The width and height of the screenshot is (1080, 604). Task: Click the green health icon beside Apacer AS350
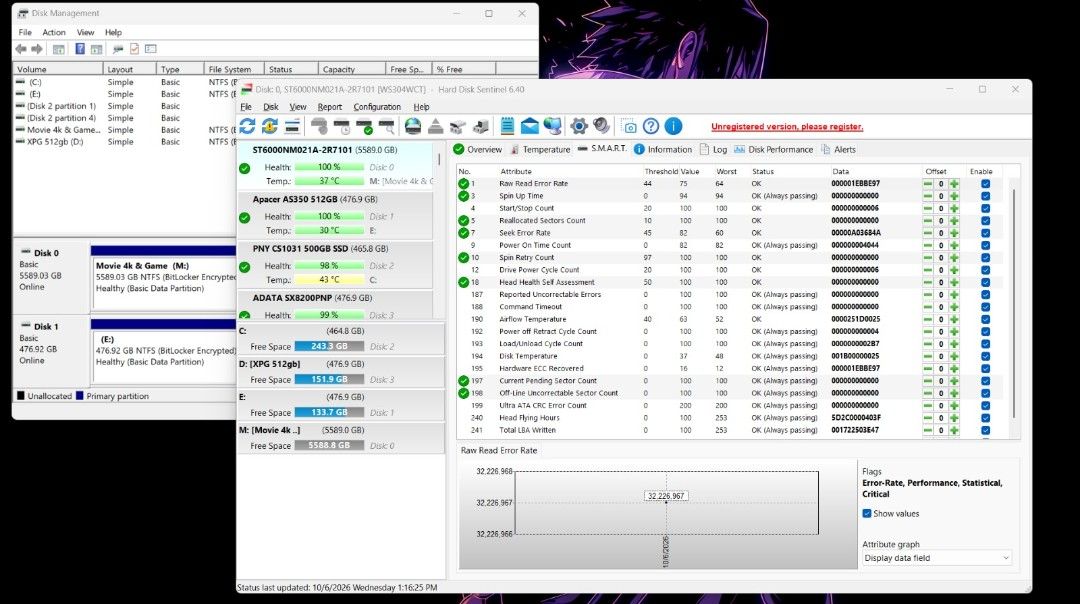[245, 218]
